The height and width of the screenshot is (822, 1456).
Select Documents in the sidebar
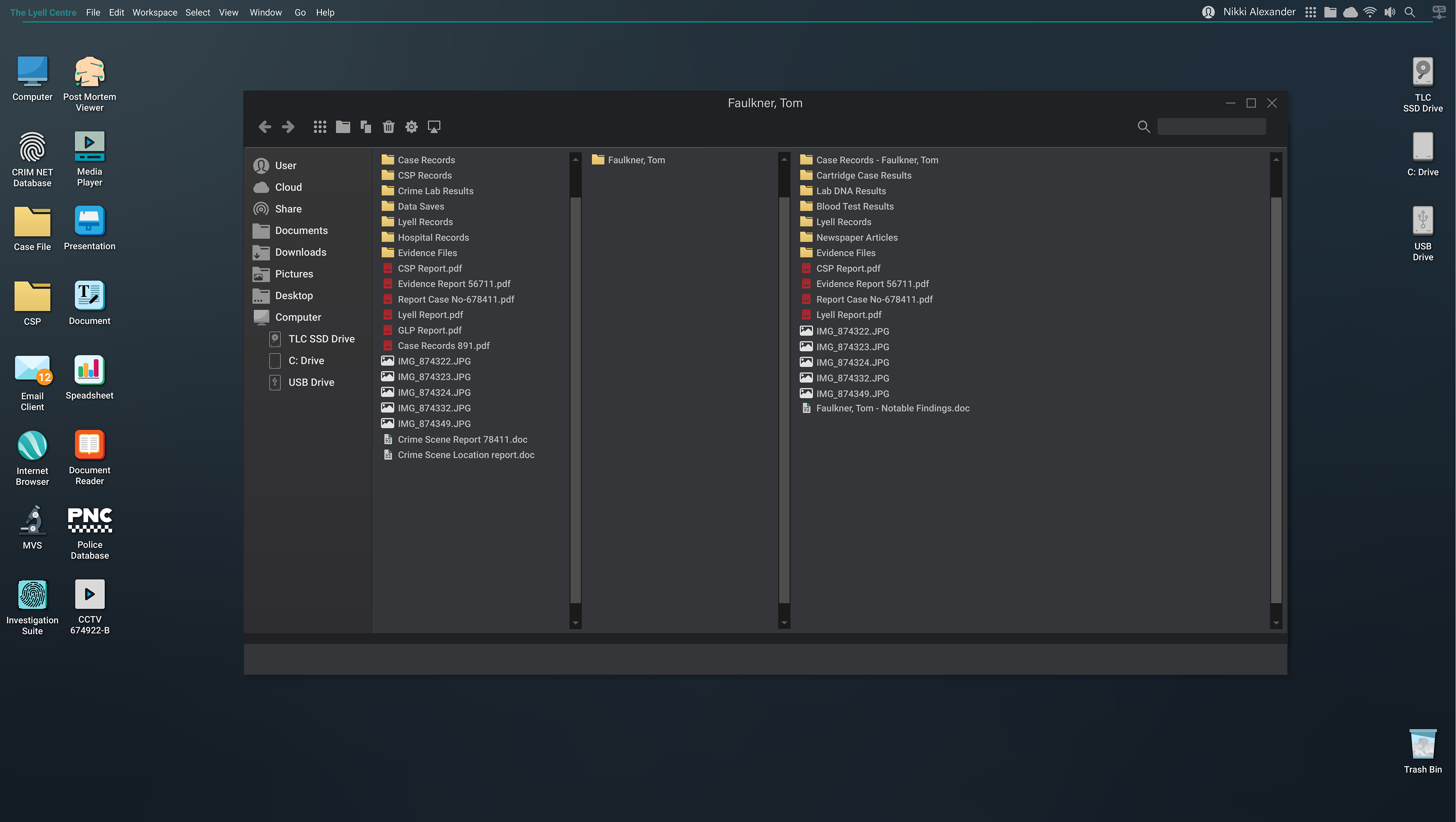[x=290, y=231]
